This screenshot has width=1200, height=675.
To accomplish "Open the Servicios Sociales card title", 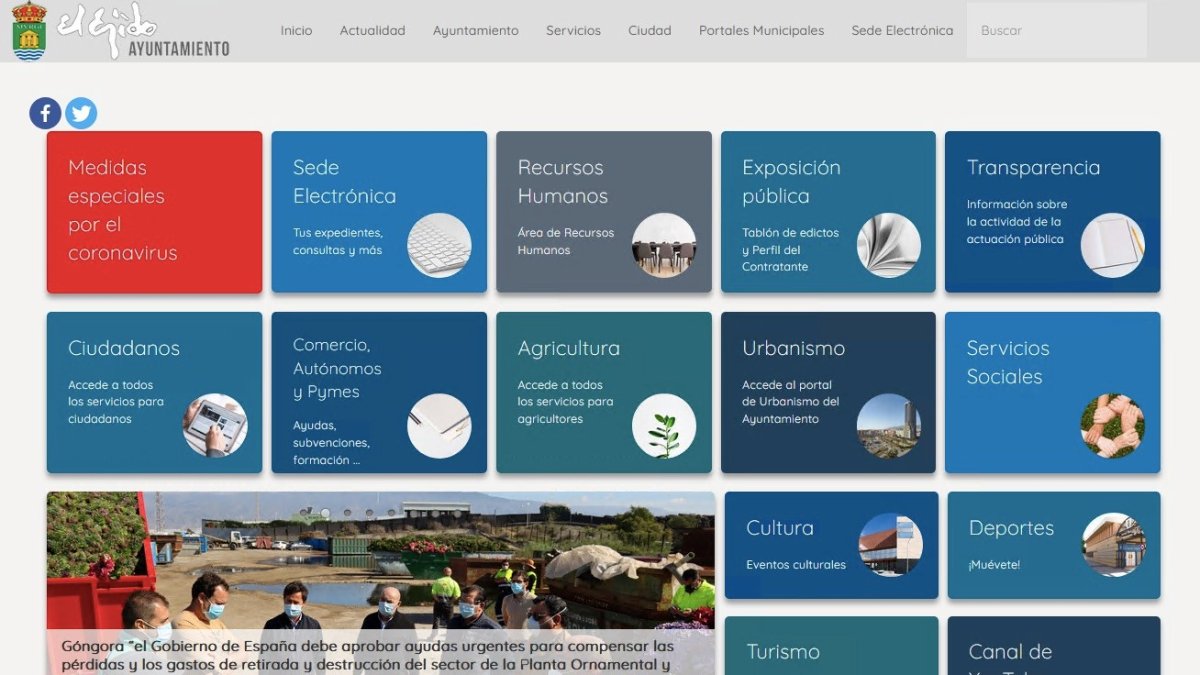I will tap(1008, 363).
